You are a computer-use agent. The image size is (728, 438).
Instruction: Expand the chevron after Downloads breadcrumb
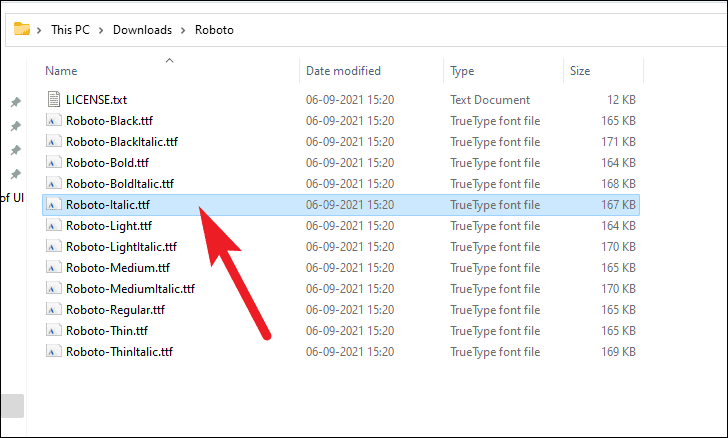pyautogui.click(x=183, y=30)
